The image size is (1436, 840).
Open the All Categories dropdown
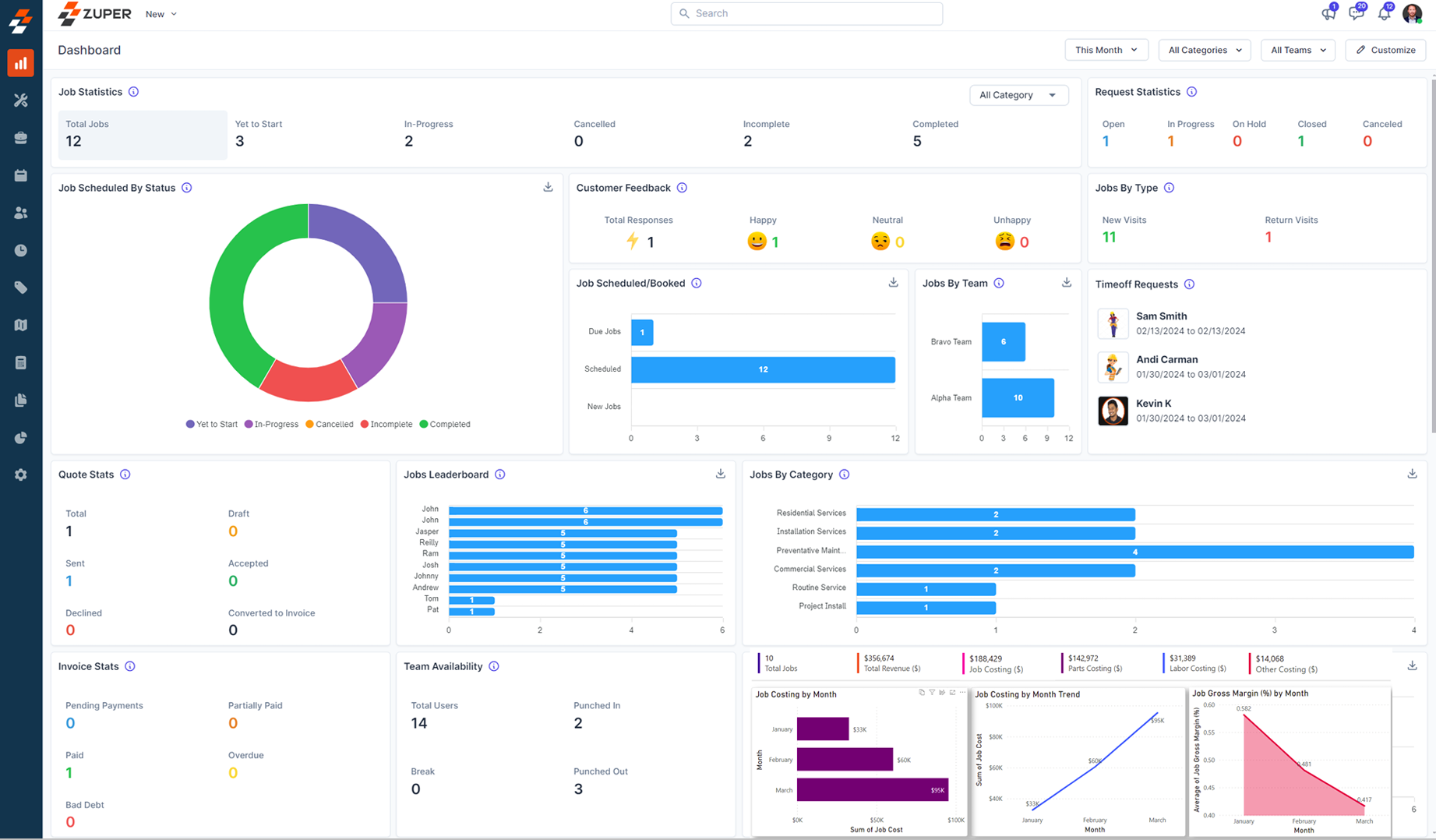(1204, 50)
